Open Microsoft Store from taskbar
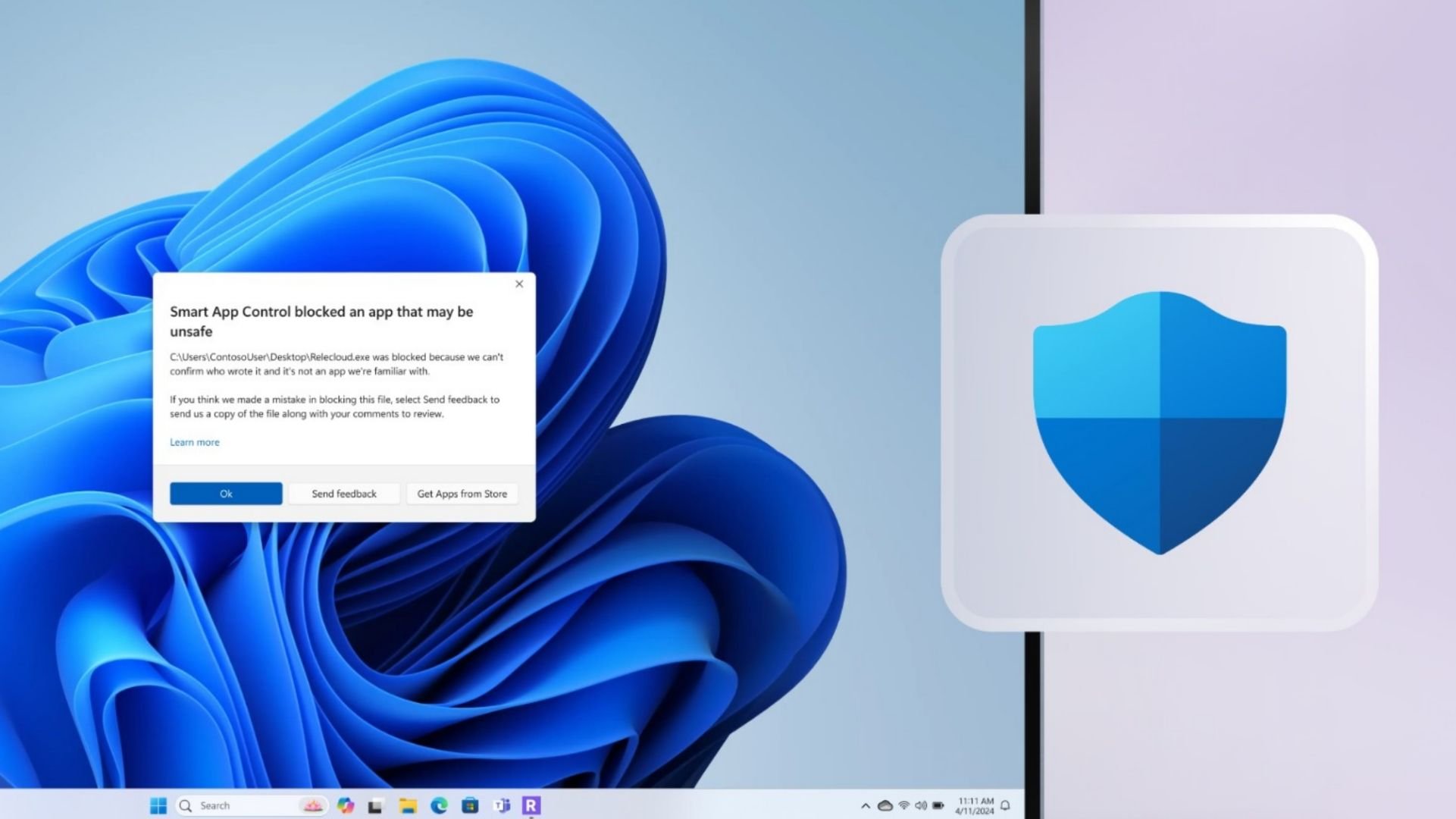 (x=470, y=805)
